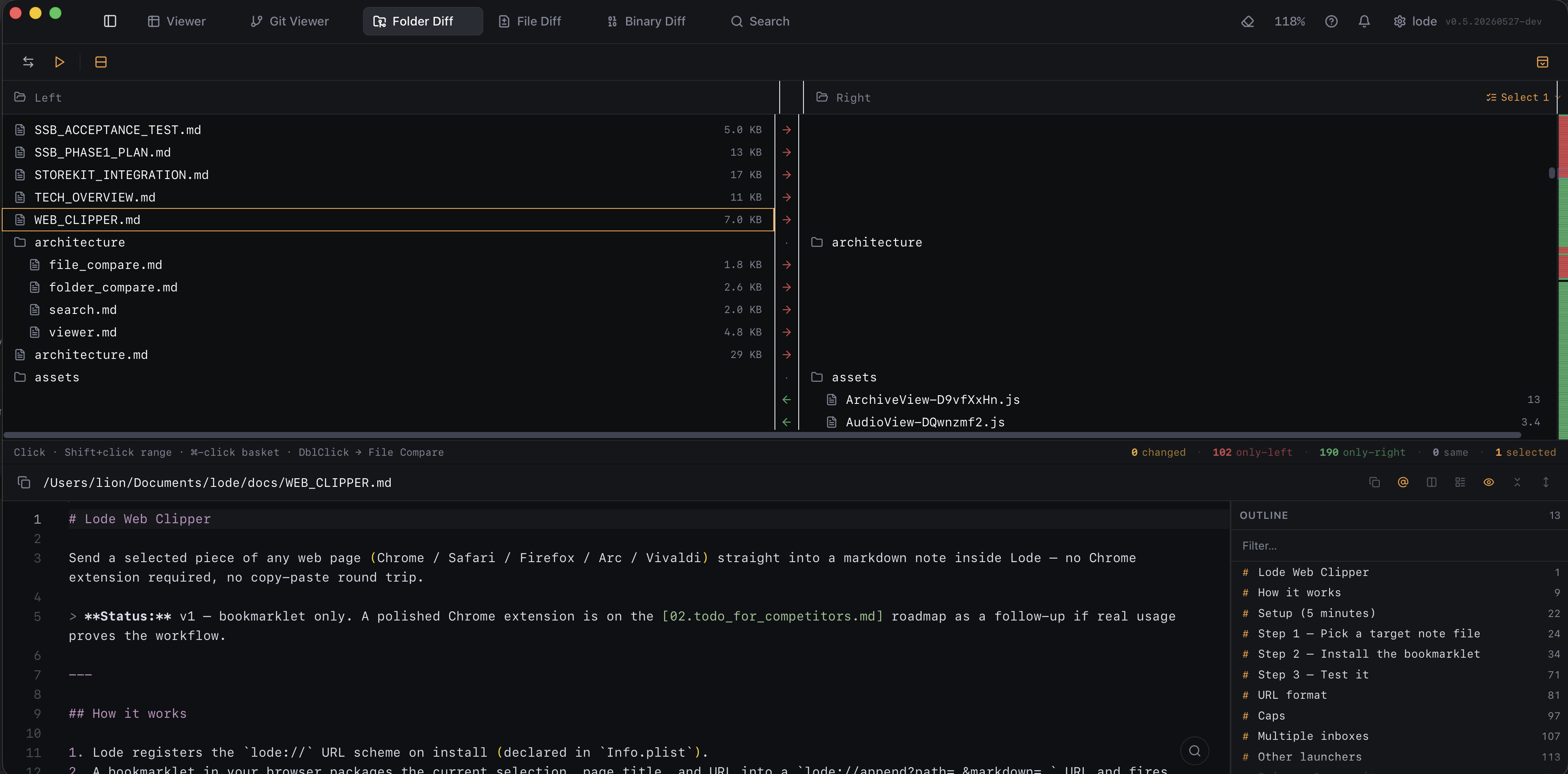Open the floating search magnifier in preview
Viewport: 1568px width, 774px height.
click(1194, 751)
